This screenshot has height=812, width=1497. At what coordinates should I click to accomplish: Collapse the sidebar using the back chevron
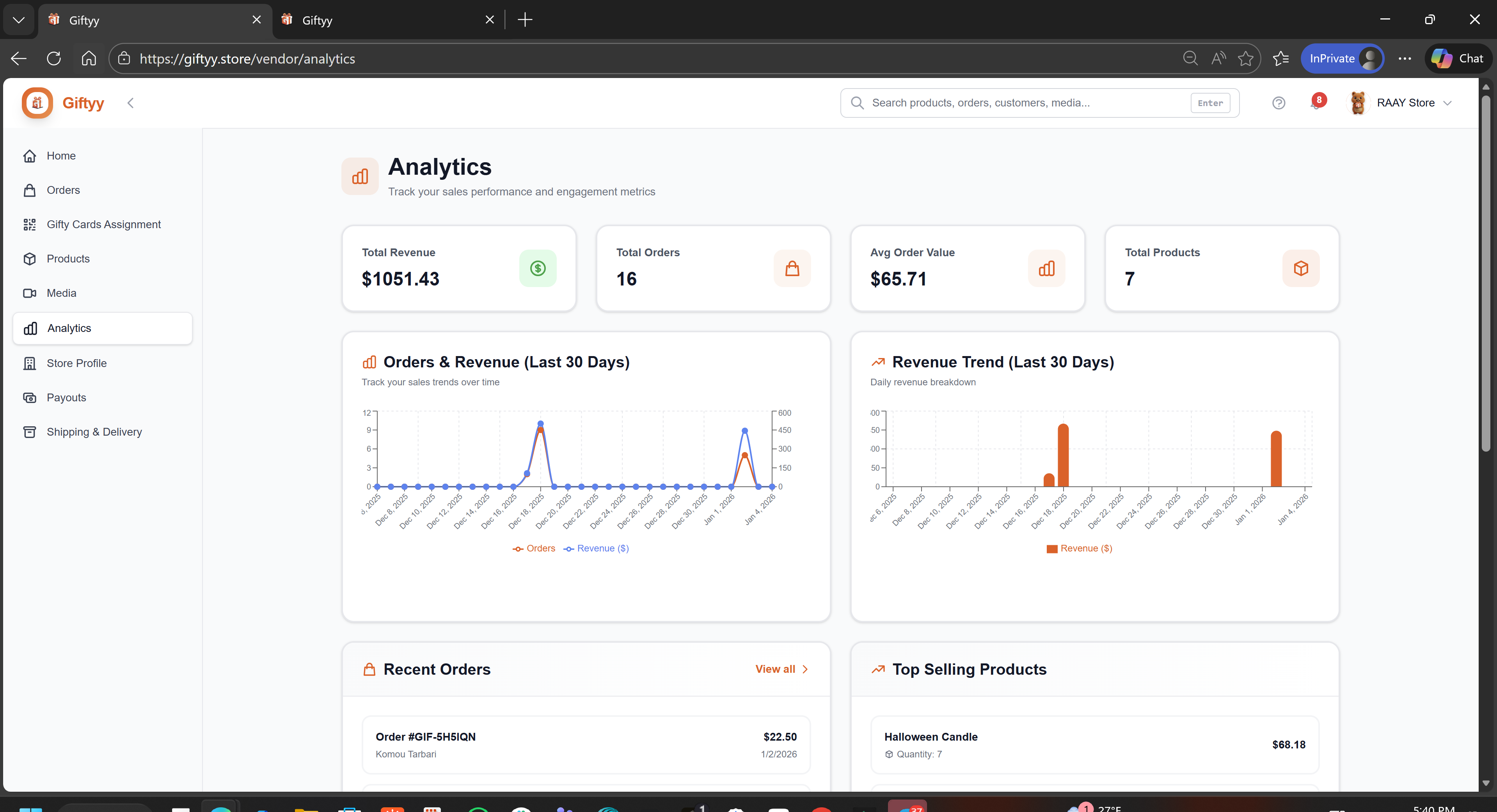tap(130, 103)
